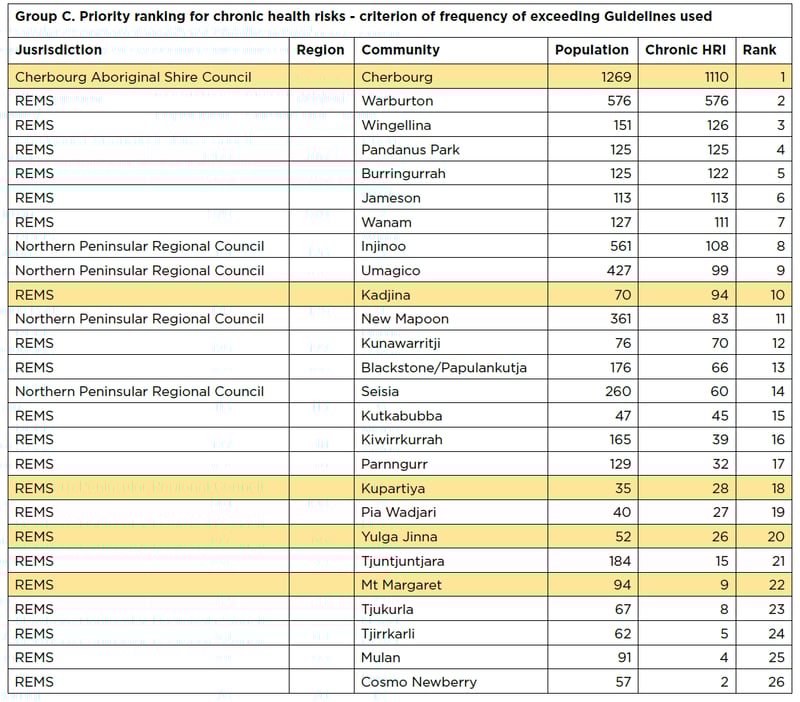Click the rank value 22
This screenshot has height=702, width=800.
(777, 585)
